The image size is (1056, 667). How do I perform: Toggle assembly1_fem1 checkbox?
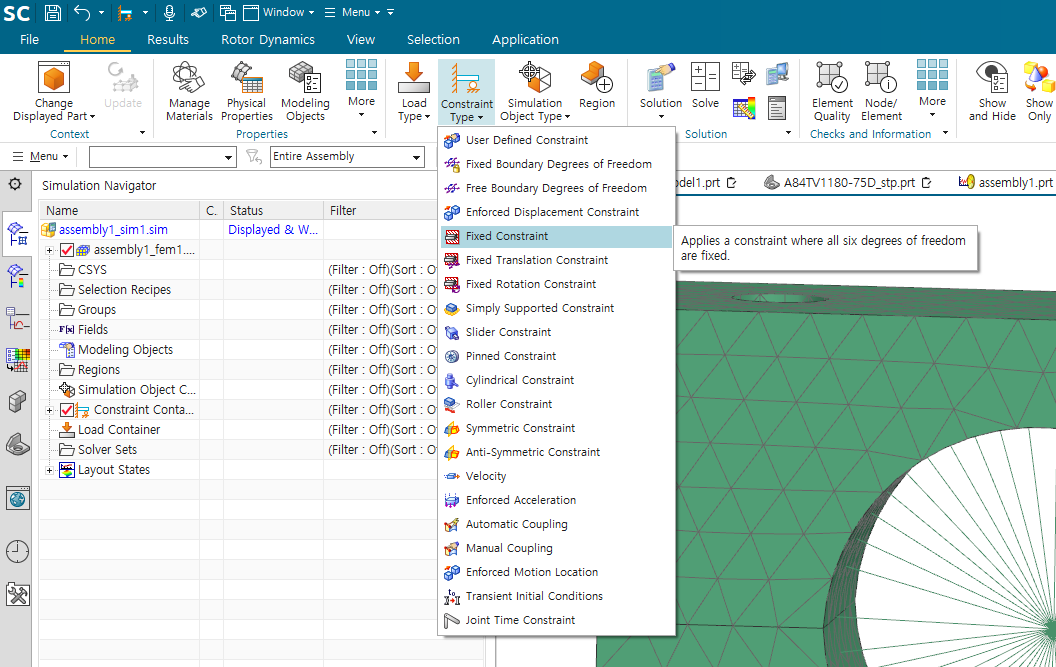[x=67, y=250]
